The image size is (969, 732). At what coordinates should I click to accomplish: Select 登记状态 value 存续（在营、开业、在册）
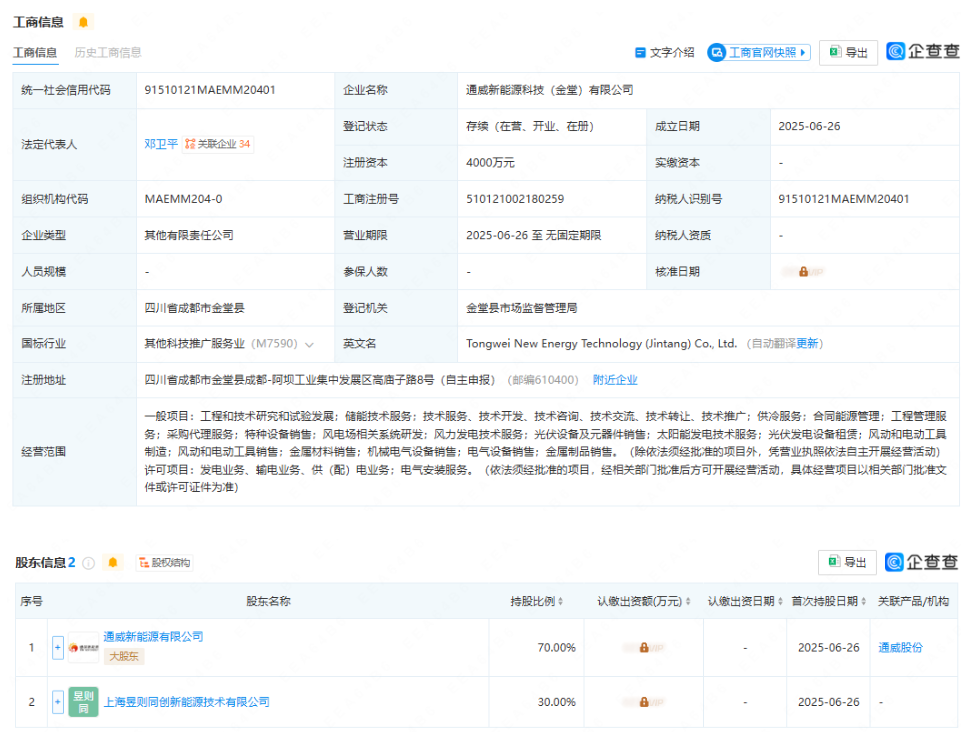coord(530,126)
